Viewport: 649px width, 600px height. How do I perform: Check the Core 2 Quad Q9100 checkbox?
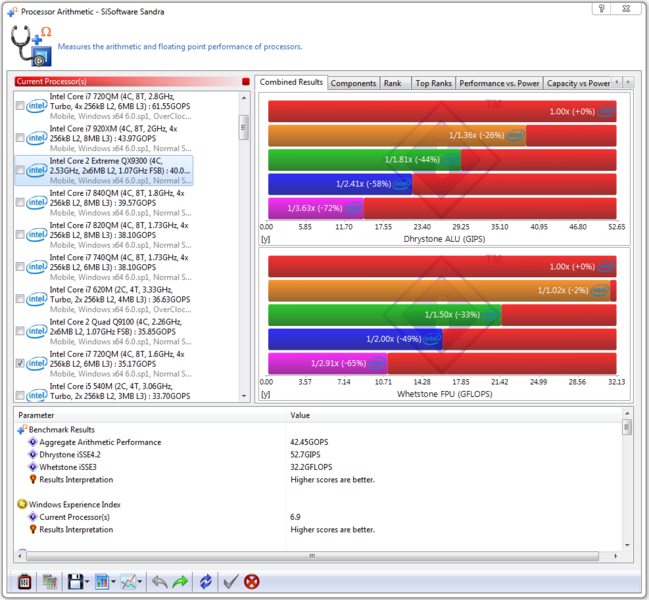(19, 331)
